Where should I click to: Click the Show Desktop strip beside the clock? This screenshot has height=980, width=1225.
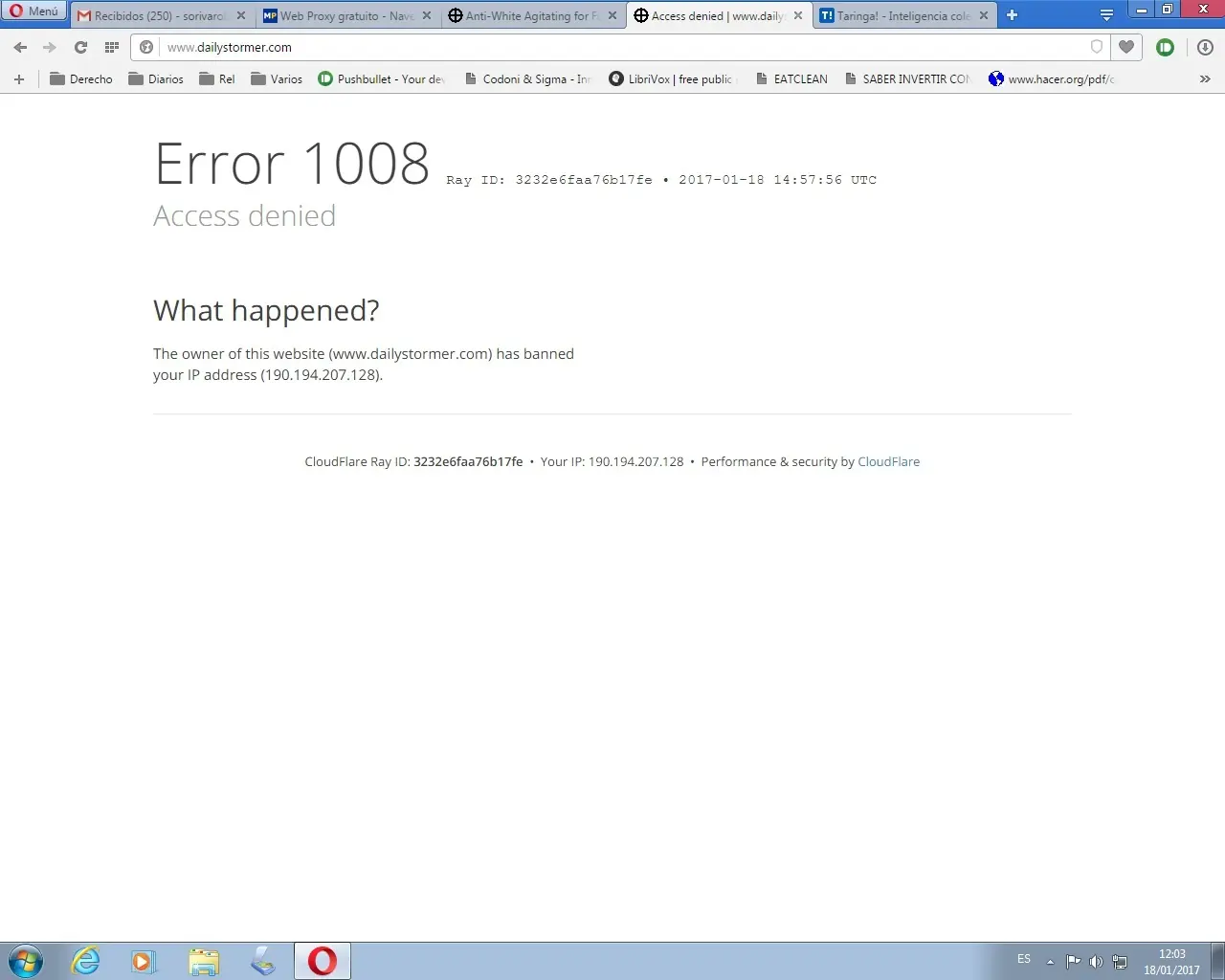coord(1217,961)
